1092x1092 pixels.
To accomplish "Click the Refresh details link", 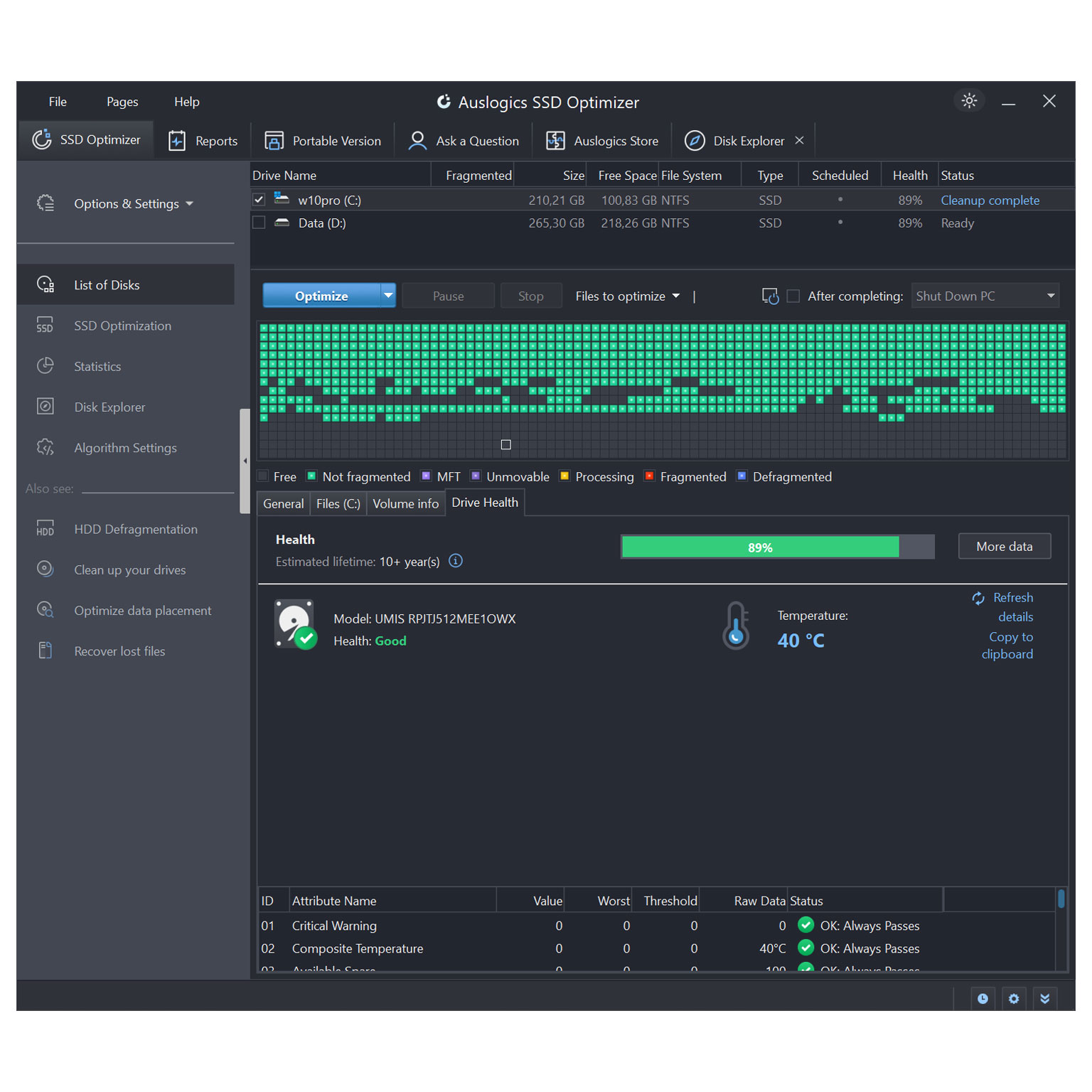I will tap(1003, 607).
